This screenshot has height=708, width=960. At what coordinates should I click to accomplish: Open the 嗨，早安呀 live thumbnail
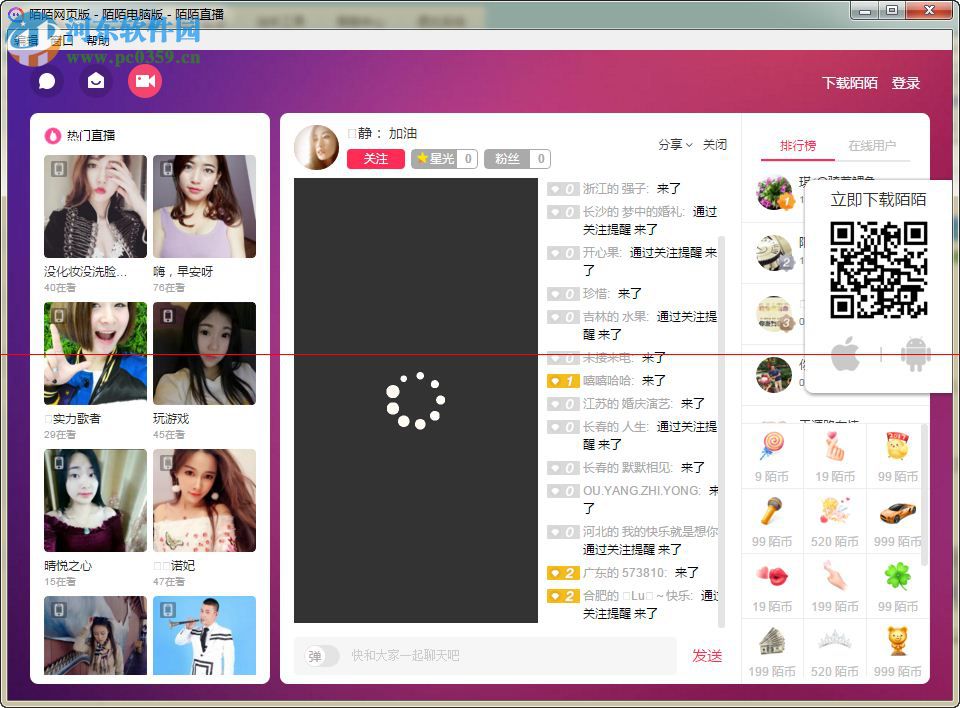pos(204,206)
